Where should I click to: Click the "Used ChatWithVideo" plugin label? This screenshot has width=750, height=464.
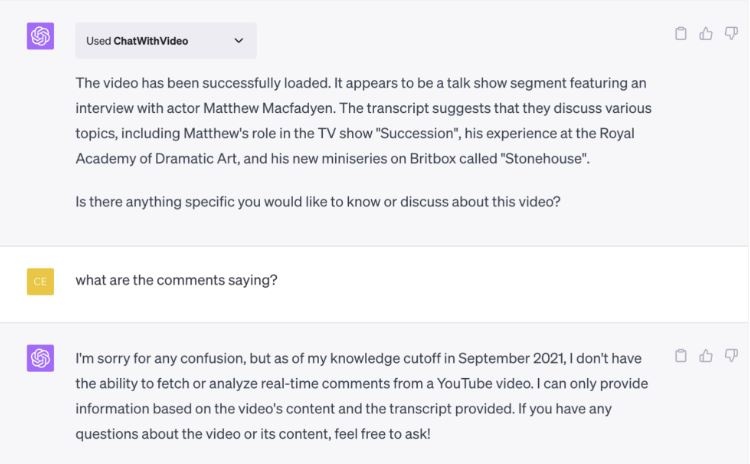tap(137, 41)
